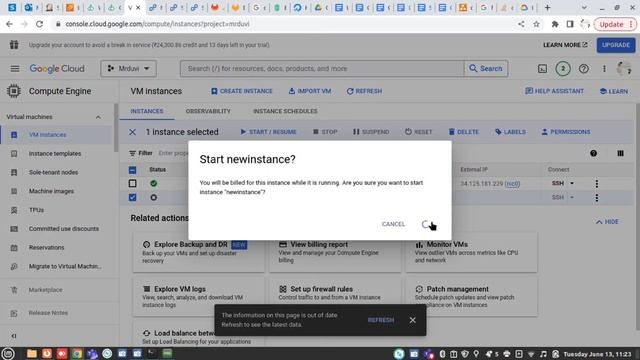The width and height of the screenshot is (640, 360).
Task: Click the Compute Engine chip icon
Action: pos(13,91)
